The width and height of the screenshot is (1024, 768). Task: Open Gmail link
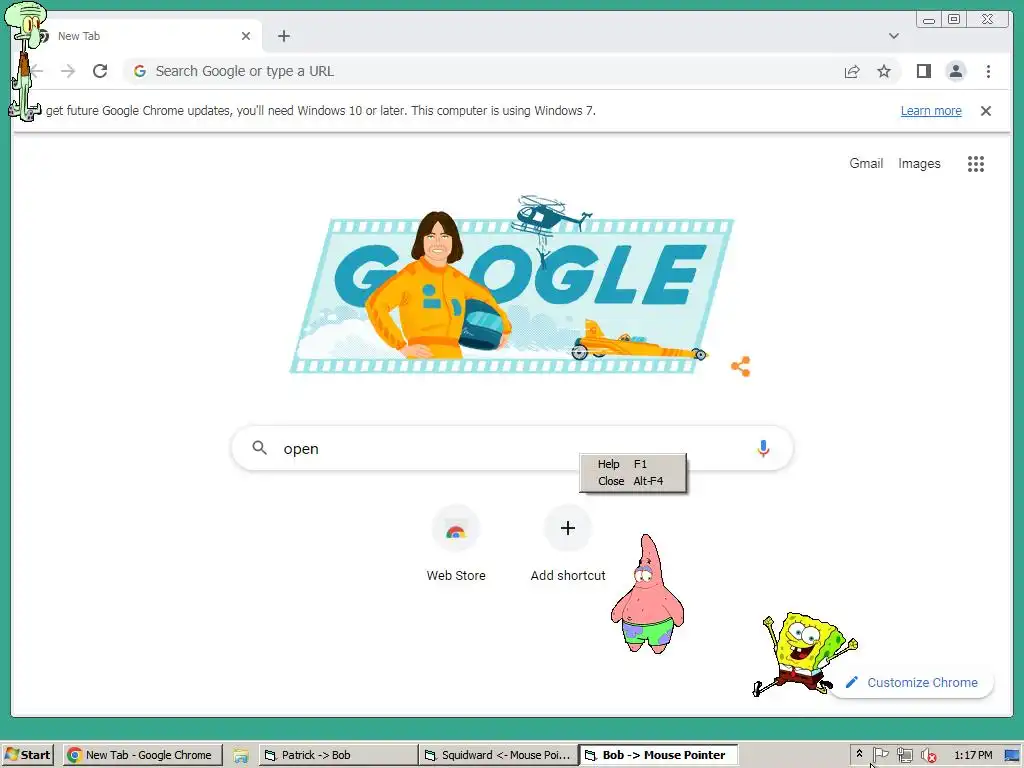866,163
